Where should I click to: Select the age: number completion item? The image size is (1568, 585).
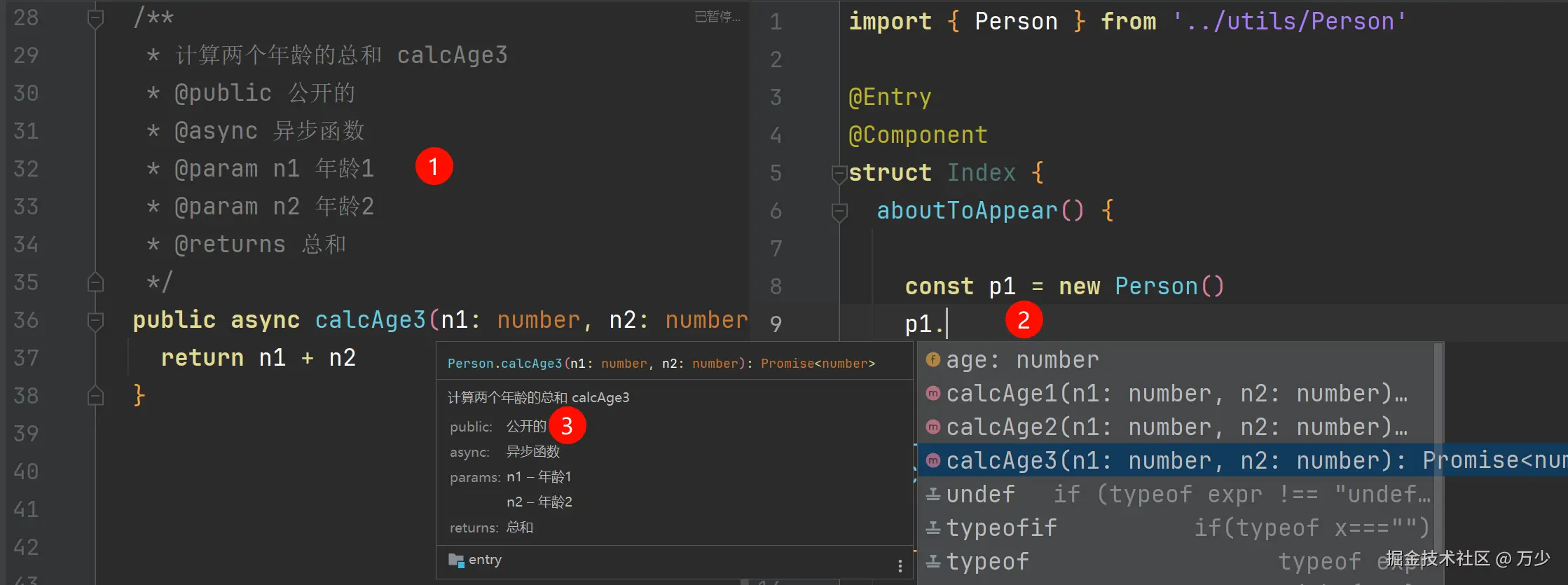pos(1177,359)
